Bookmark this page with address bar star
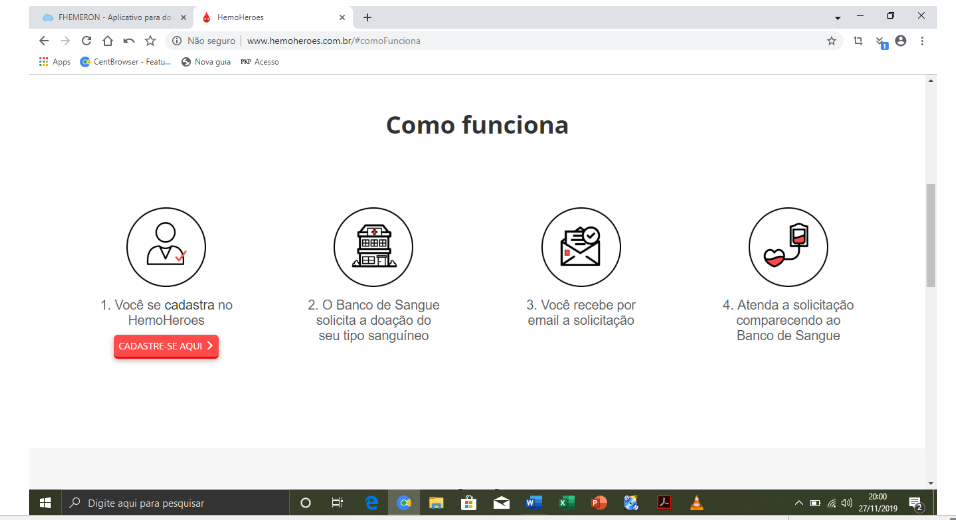956x520 pixels. pos(832,41)
